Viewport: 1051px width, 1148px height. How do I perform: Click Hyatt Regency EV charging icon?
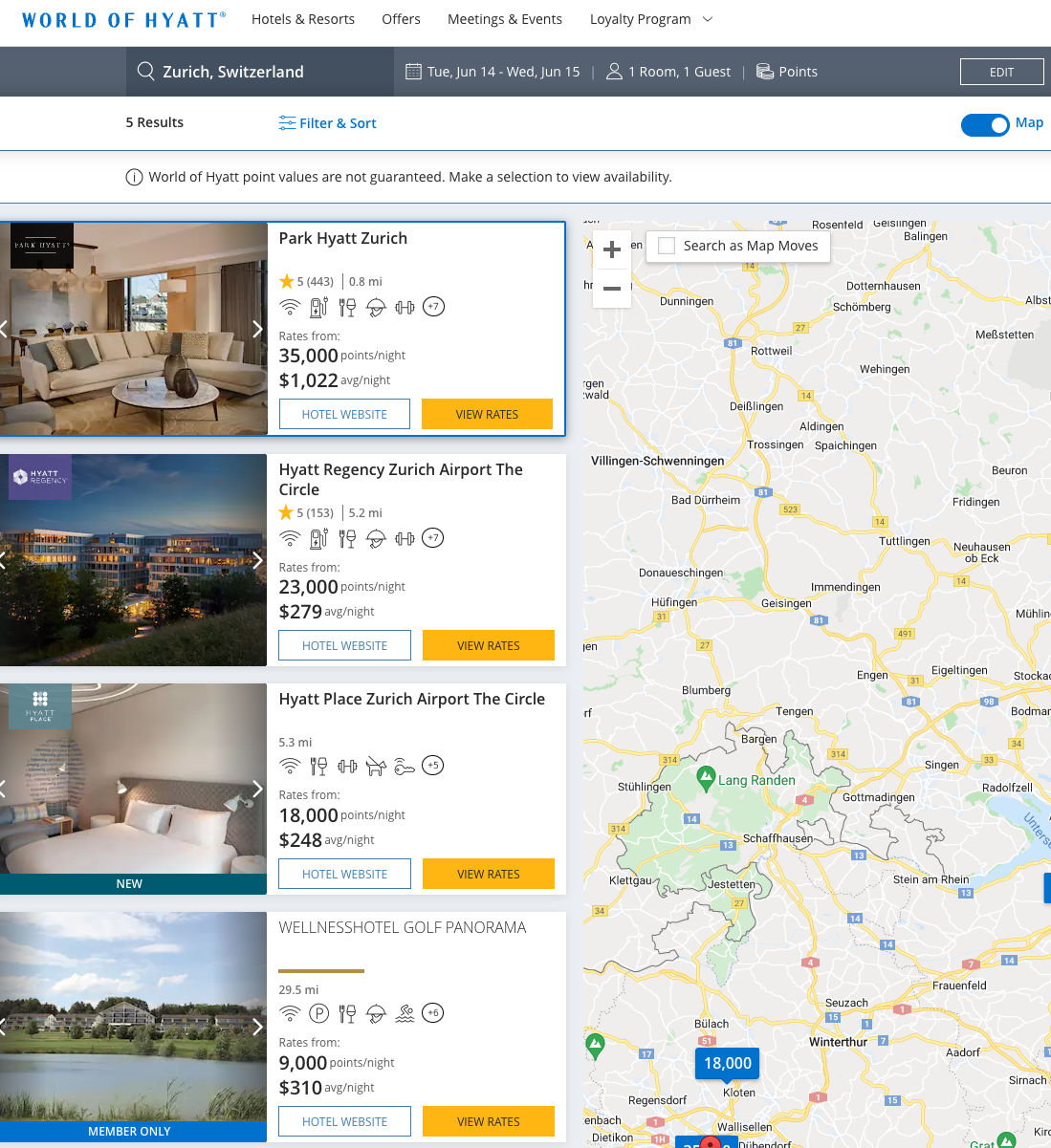318,538
